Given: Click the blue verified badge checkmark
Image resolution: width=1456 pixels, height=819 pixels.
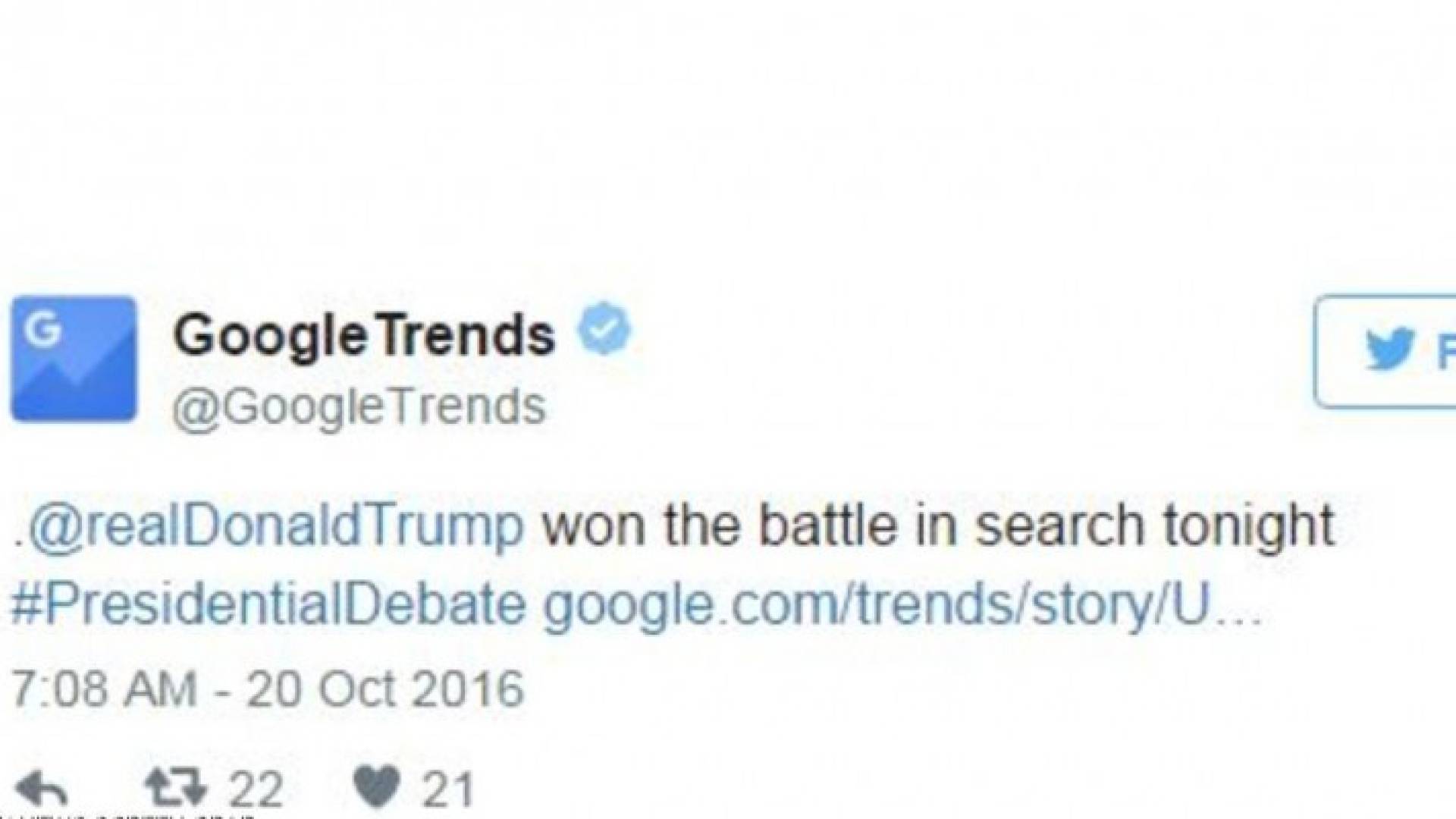Looking at the screenshot, I should (x=604, y=329).
